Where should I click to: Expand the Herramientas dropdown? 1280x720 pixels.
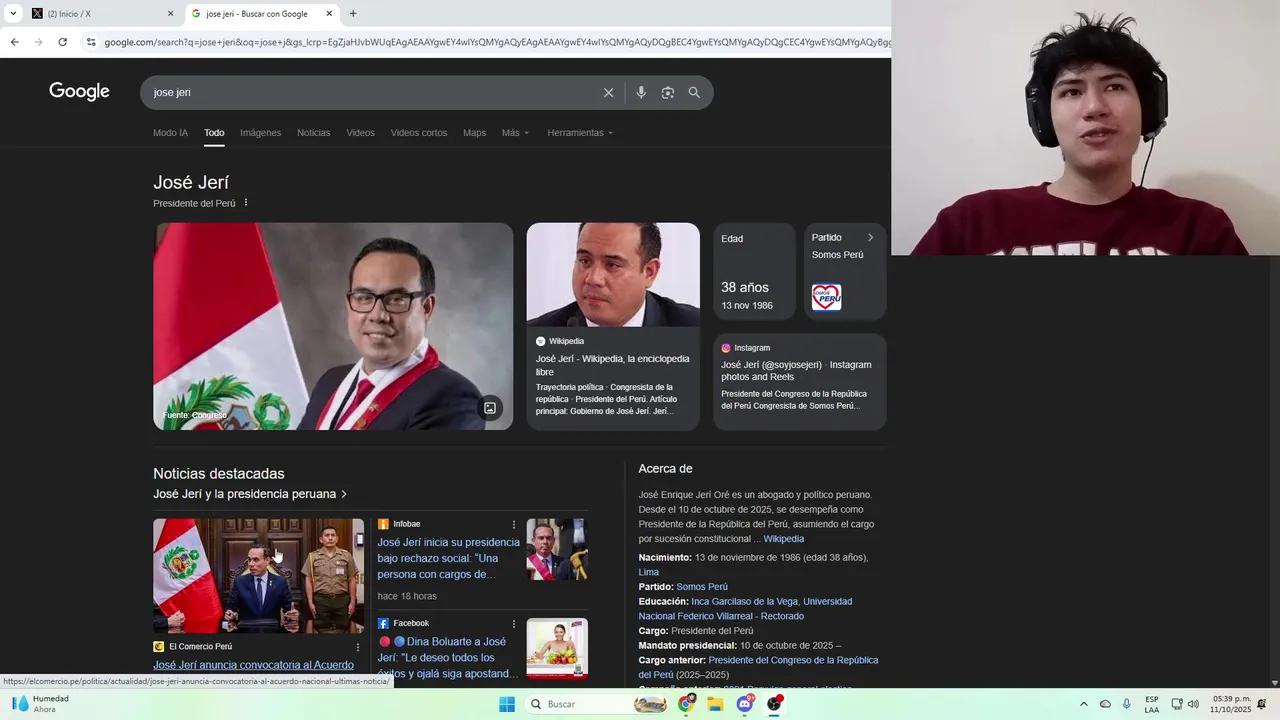click(580, 133)
